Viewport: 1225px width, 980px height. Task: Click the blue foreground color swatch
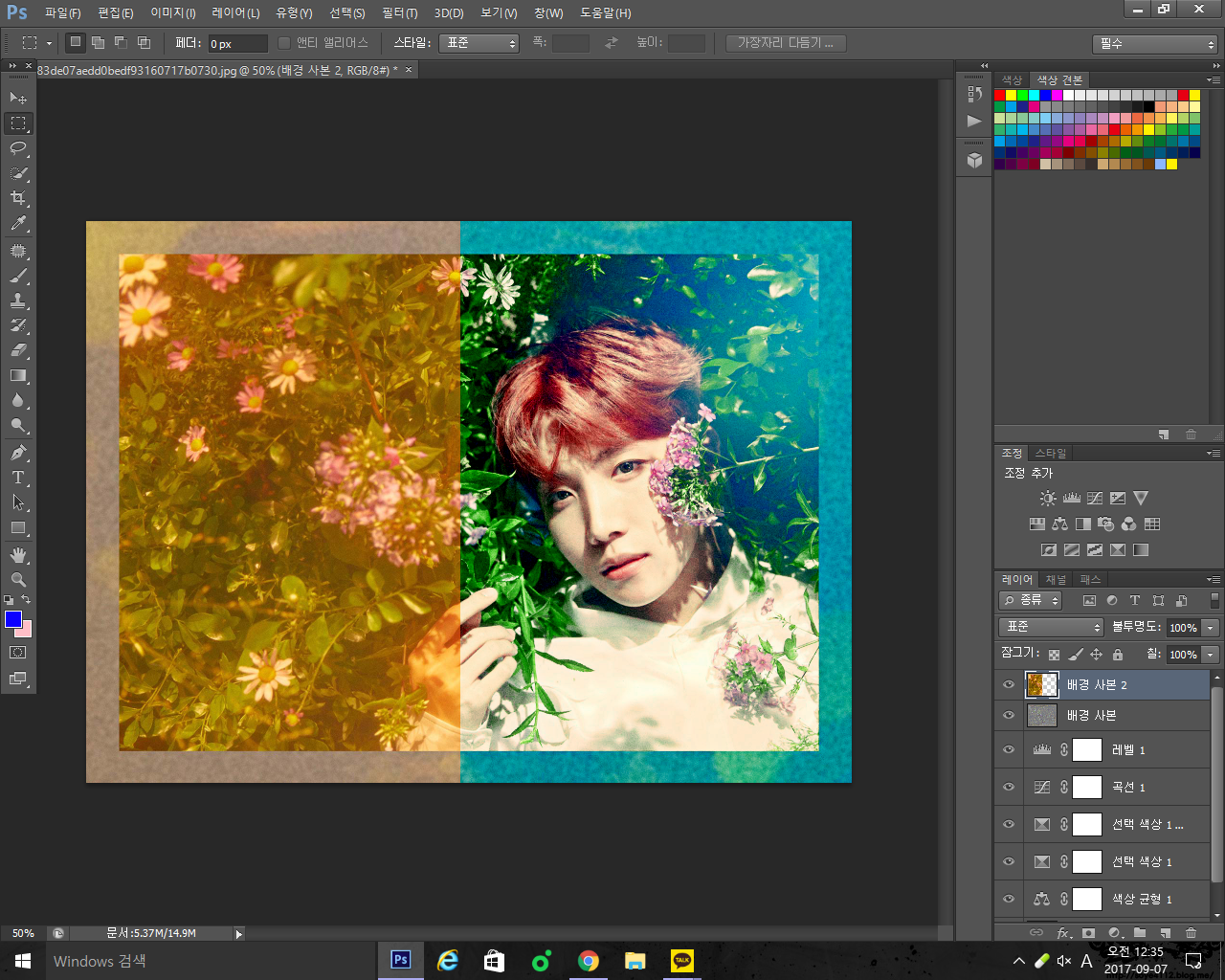point(12,619)
